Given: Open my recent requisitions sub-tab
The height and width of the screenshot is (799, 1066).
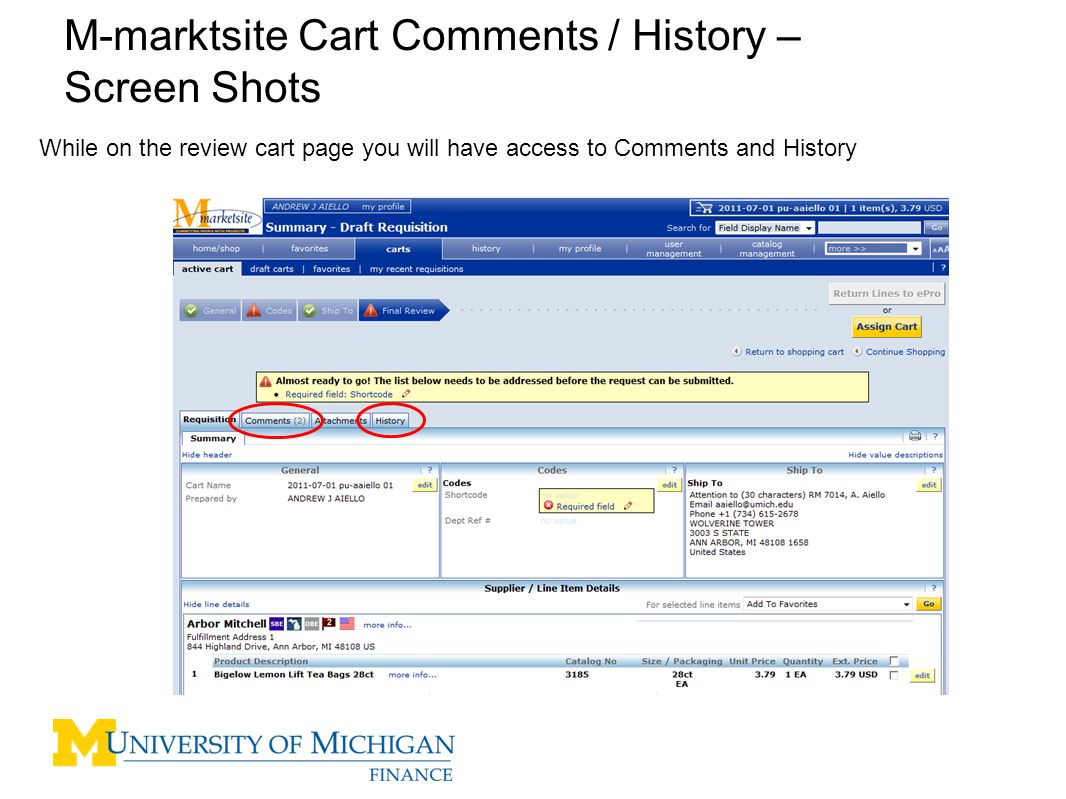Looking at the screenshot, I should pyautogui.click(x=417, y=269).
